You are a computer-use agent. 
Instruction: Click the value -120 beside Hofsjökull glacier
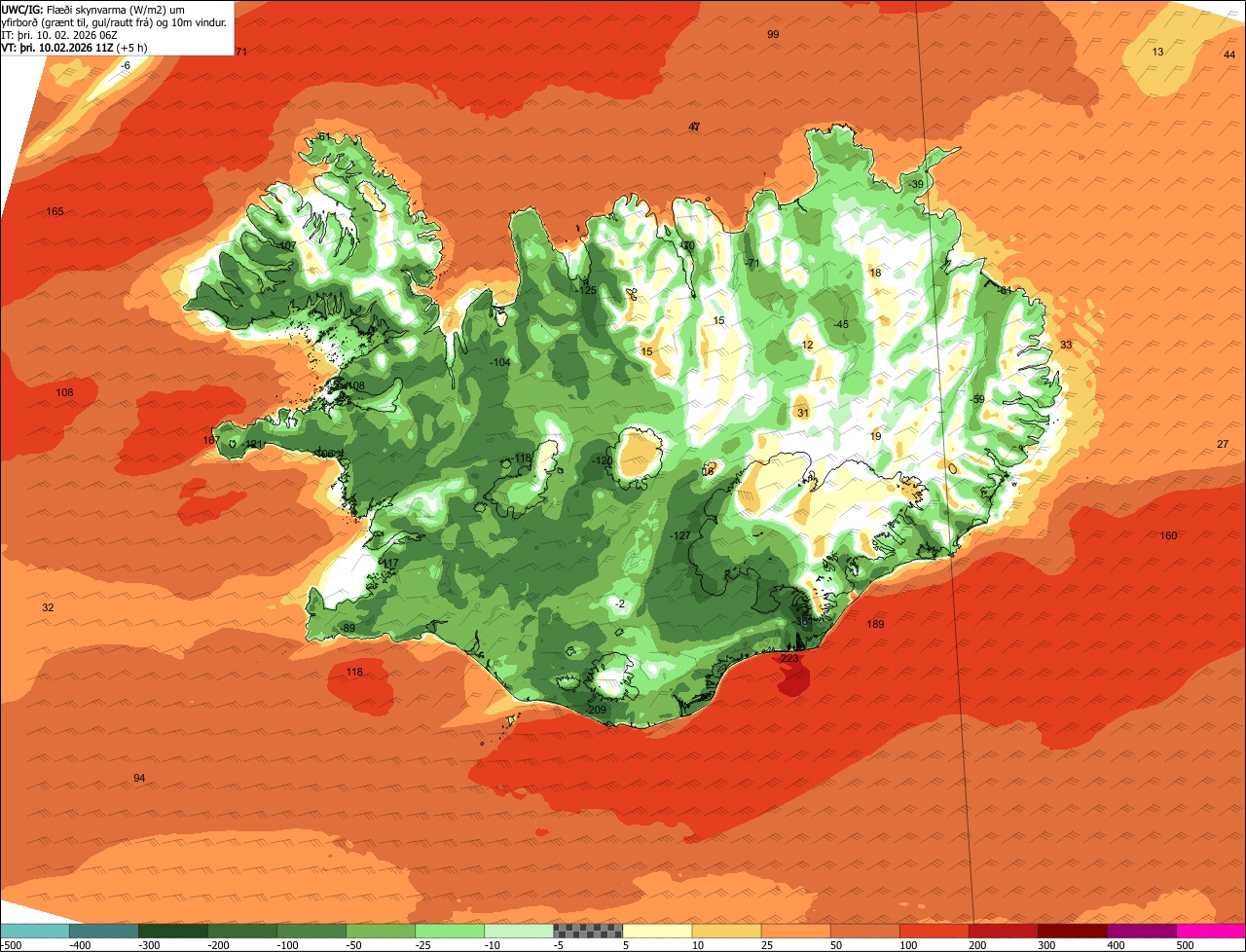[x=603, y=460]
